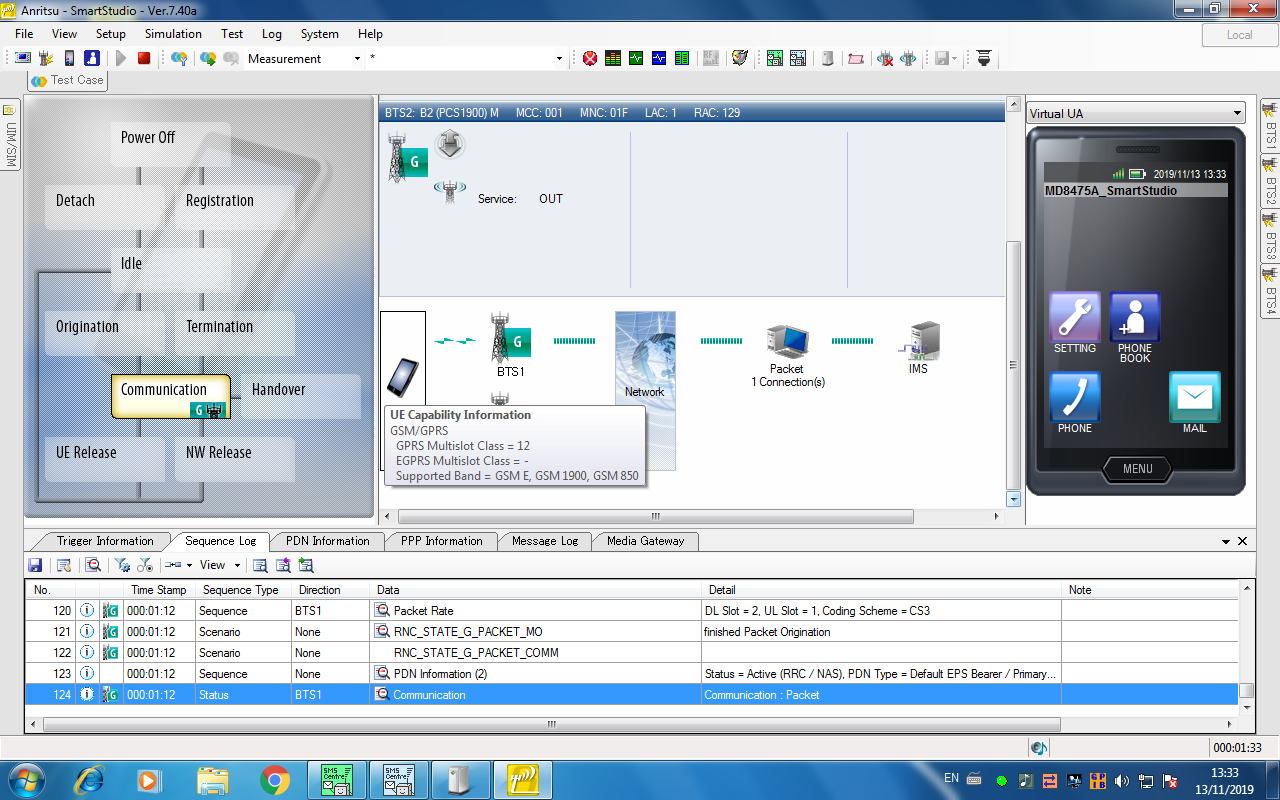Switch to Trigger Information tab
The image size is (1280, 800).
tap(105, 541)
